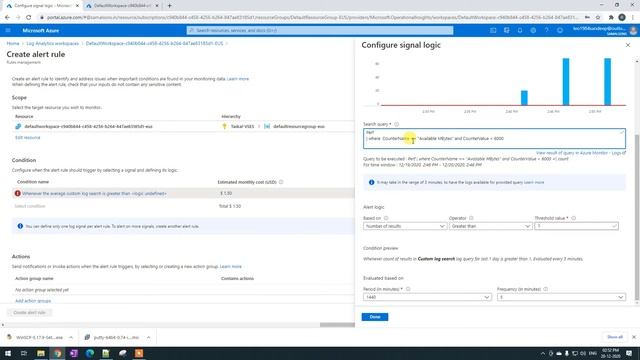Click info icon next to Operator

(471, 218)
